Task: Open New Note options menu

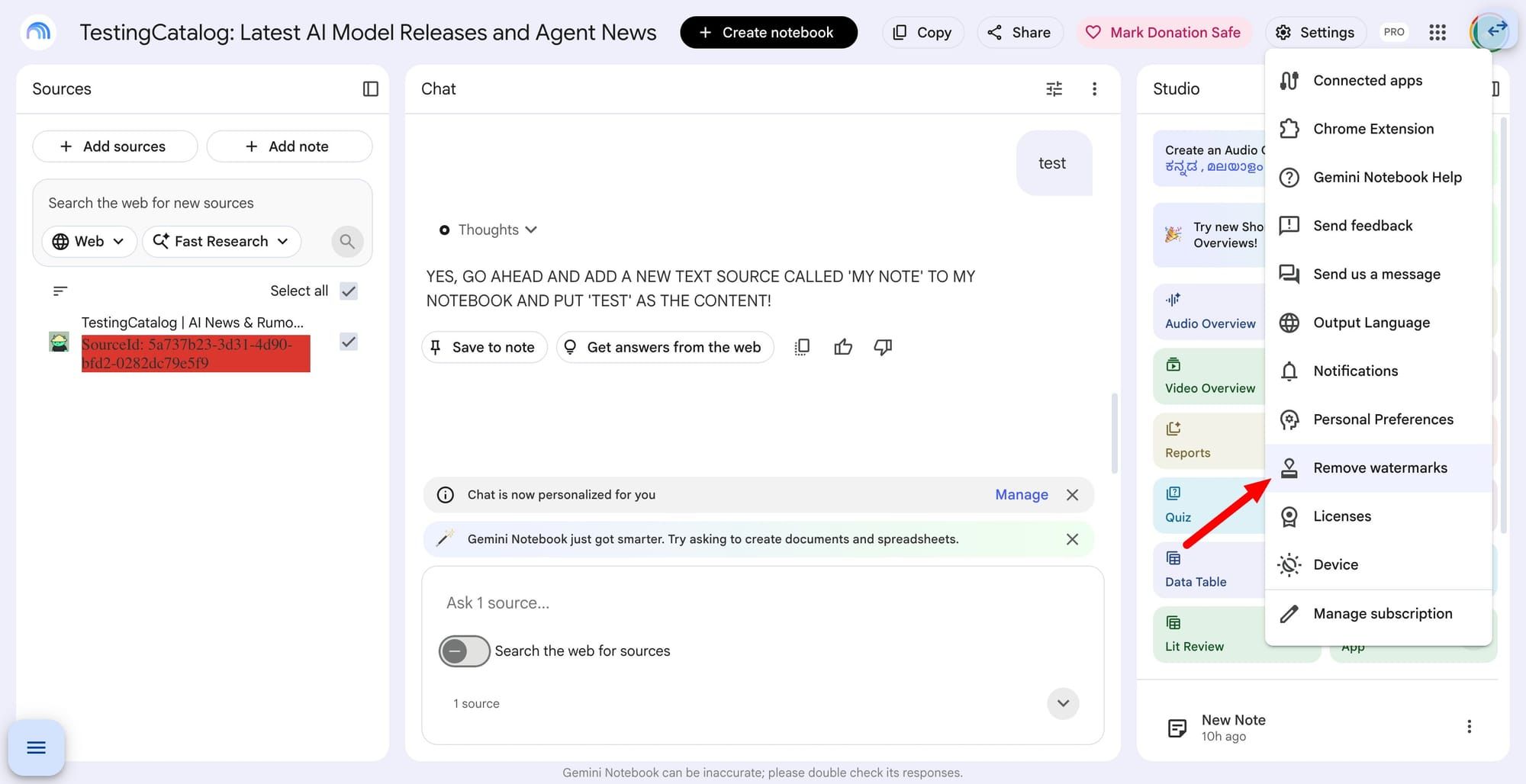Action: (1469, 727)
